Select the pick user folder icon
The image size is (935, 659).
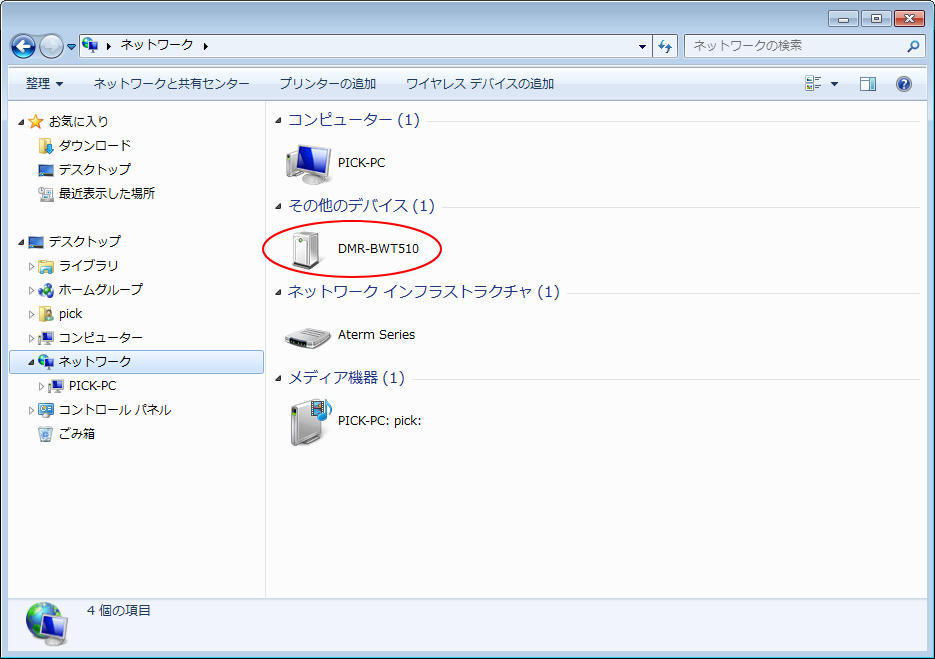click(45, 314)
